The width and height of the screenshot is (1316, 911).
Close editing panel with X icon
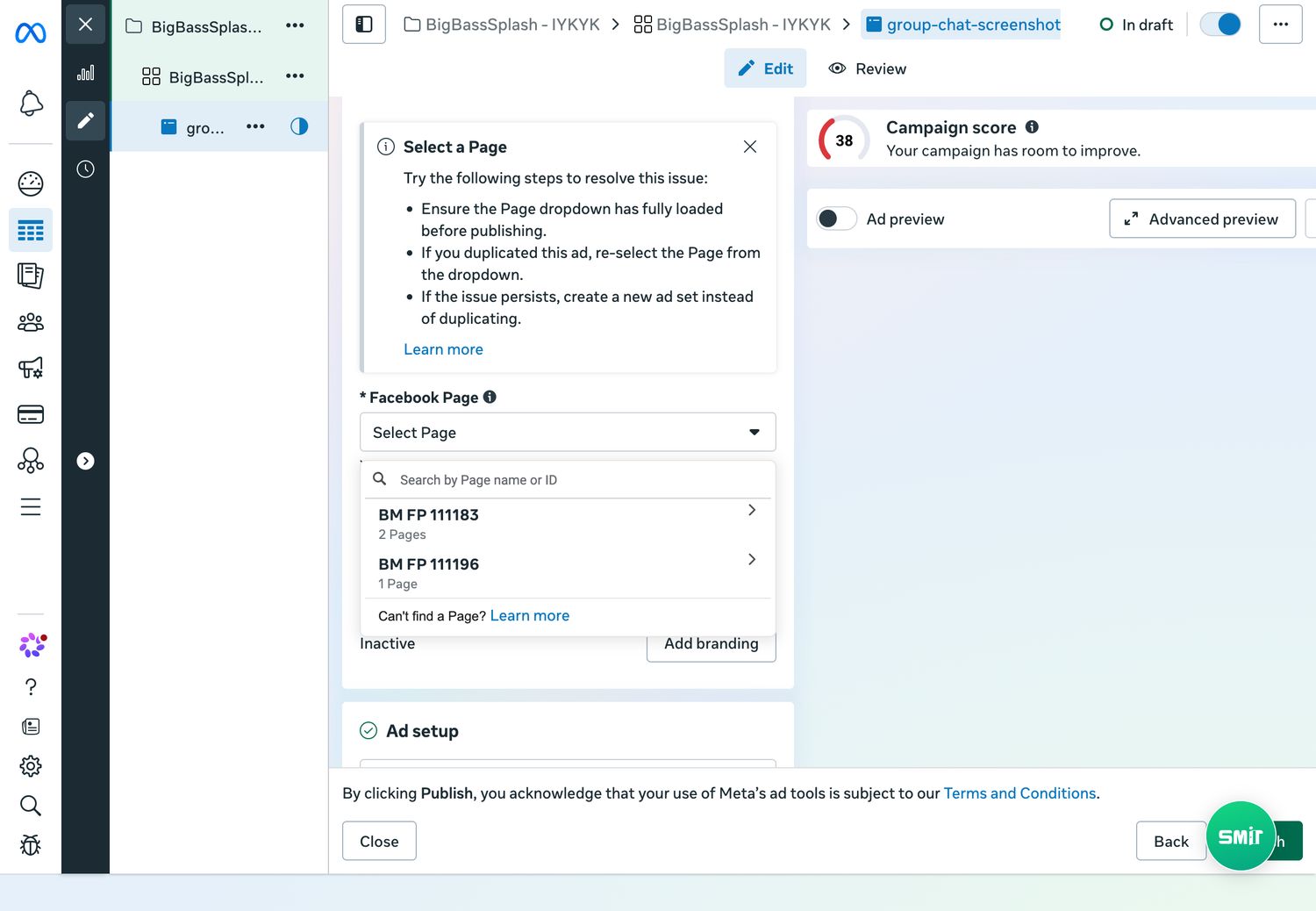pos(85,25)
